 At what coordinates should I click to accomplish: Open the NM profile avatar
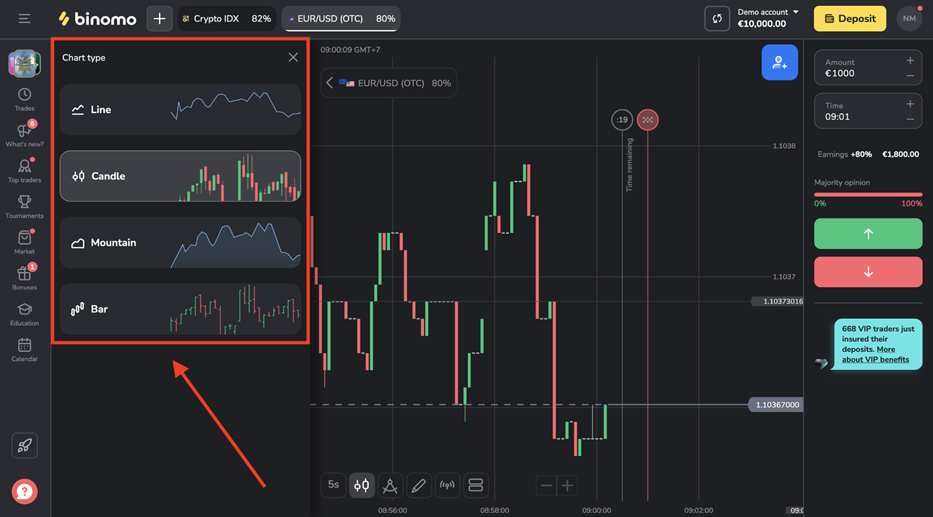[x=909, y=18]
